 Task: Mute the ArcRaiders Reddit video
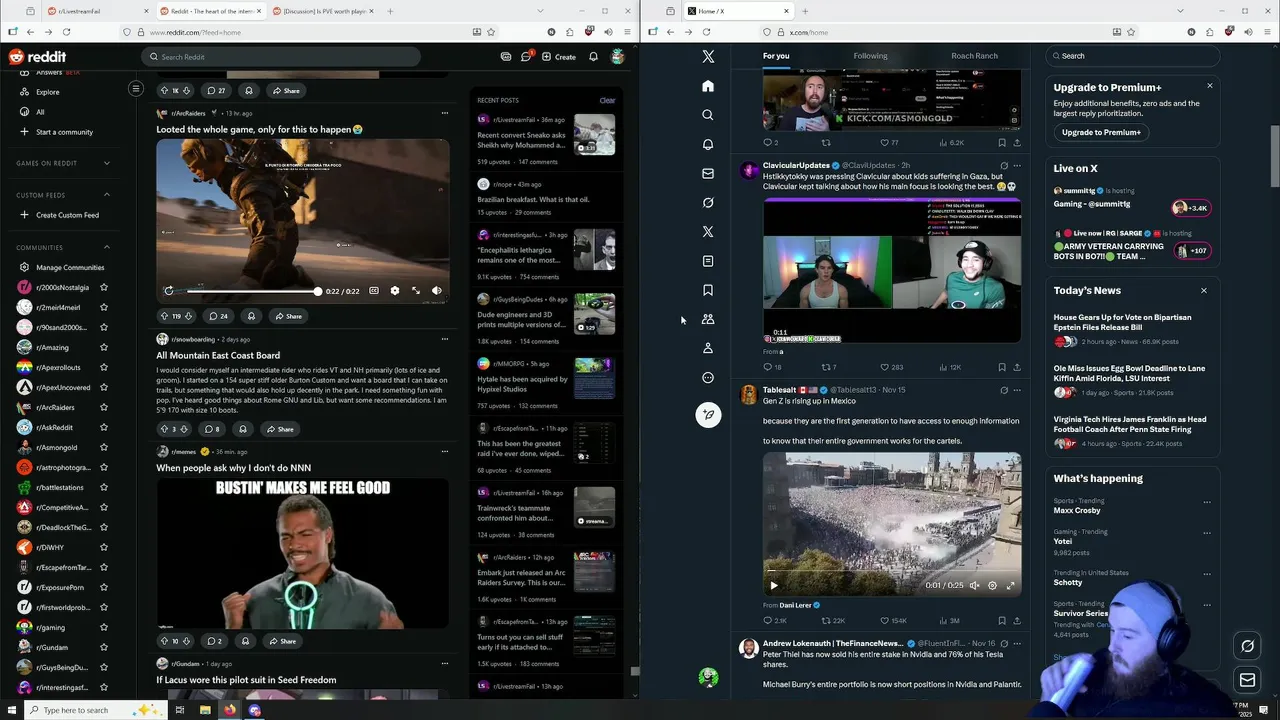click(437, 291)
